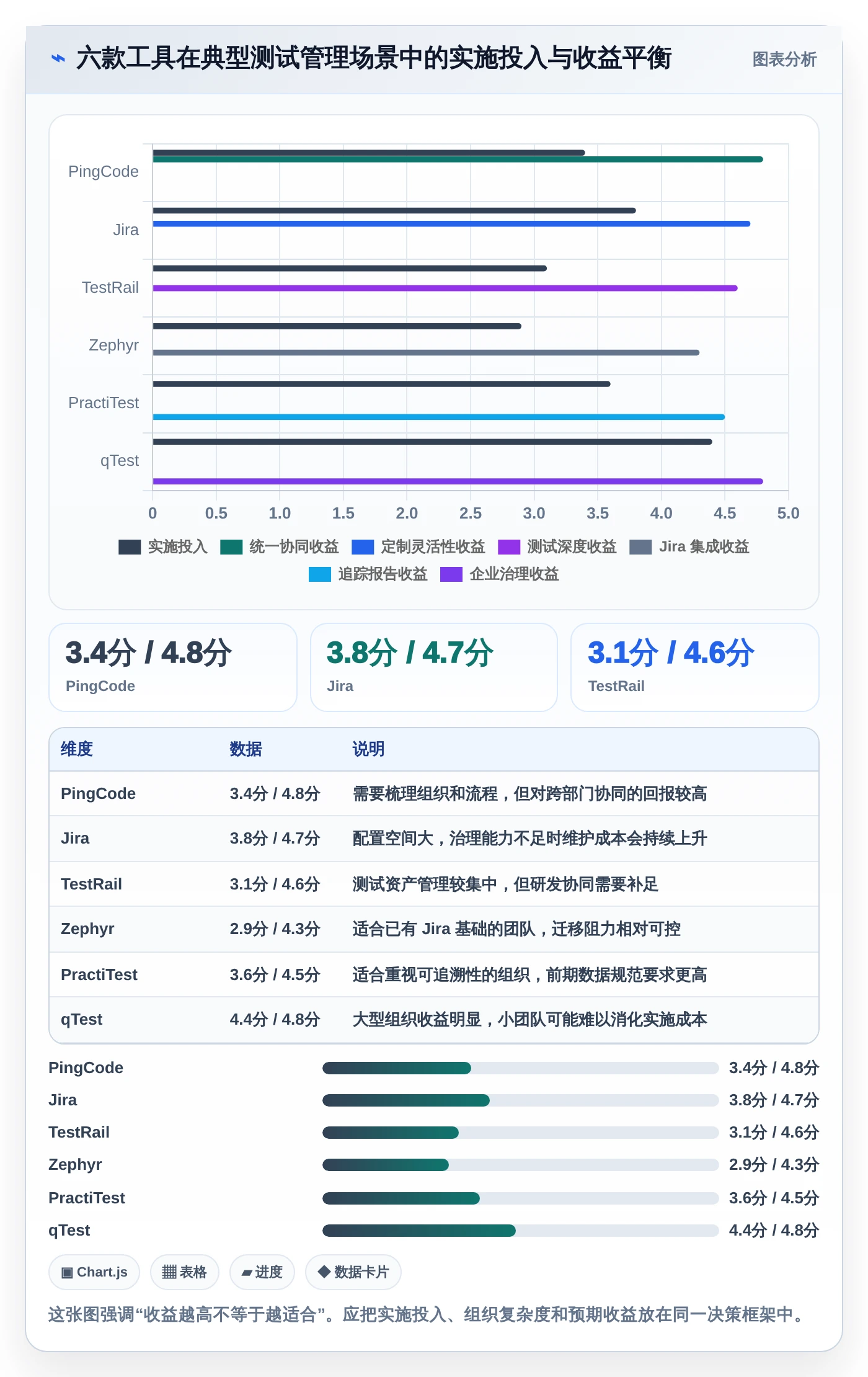Click 需要梳理组织和流程 description cell
The width and height of the screenshot is (868, 1377).
point(529,794)
